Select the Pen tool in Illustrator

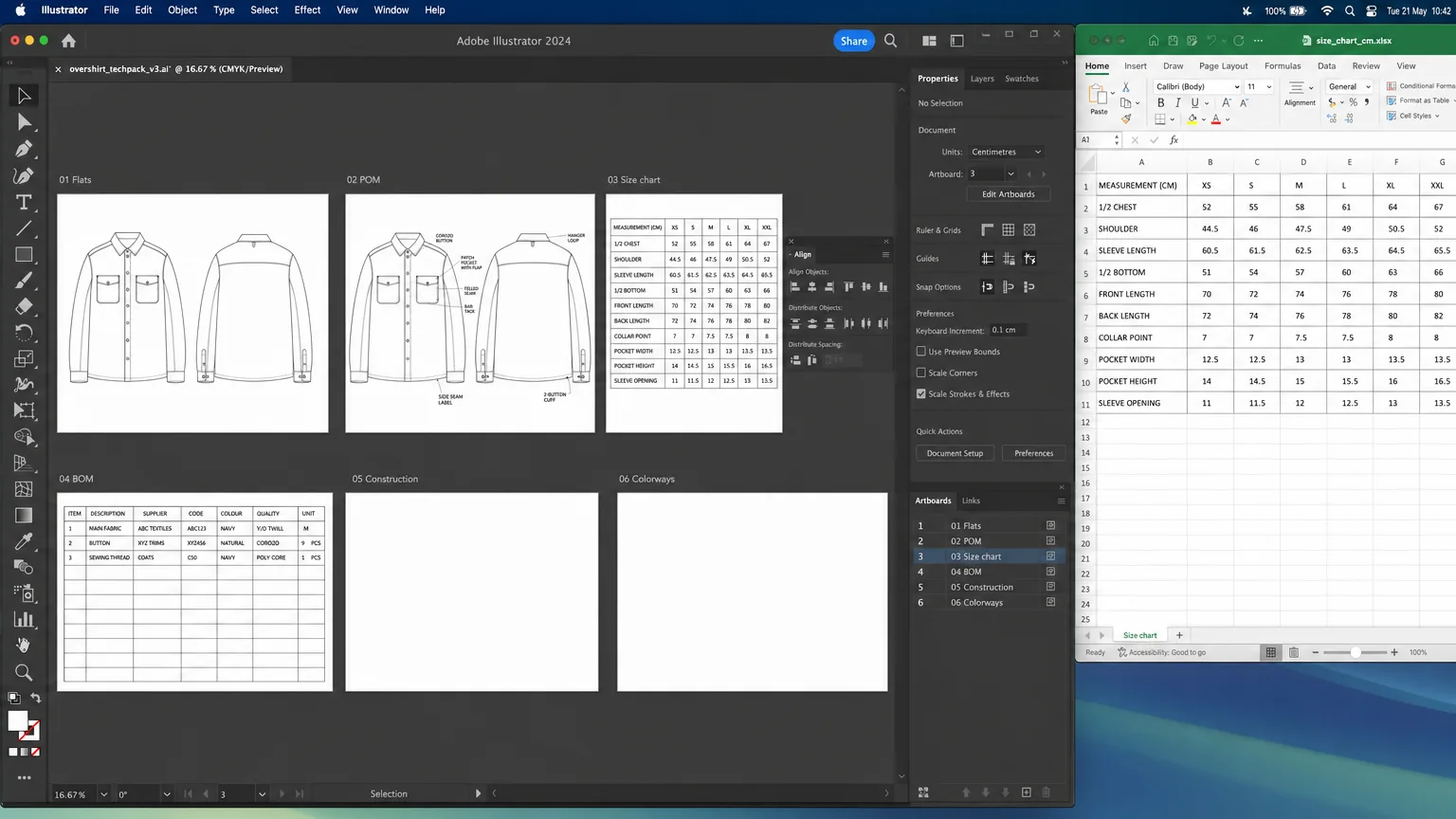pyautogui.click(x=24, y=149)
